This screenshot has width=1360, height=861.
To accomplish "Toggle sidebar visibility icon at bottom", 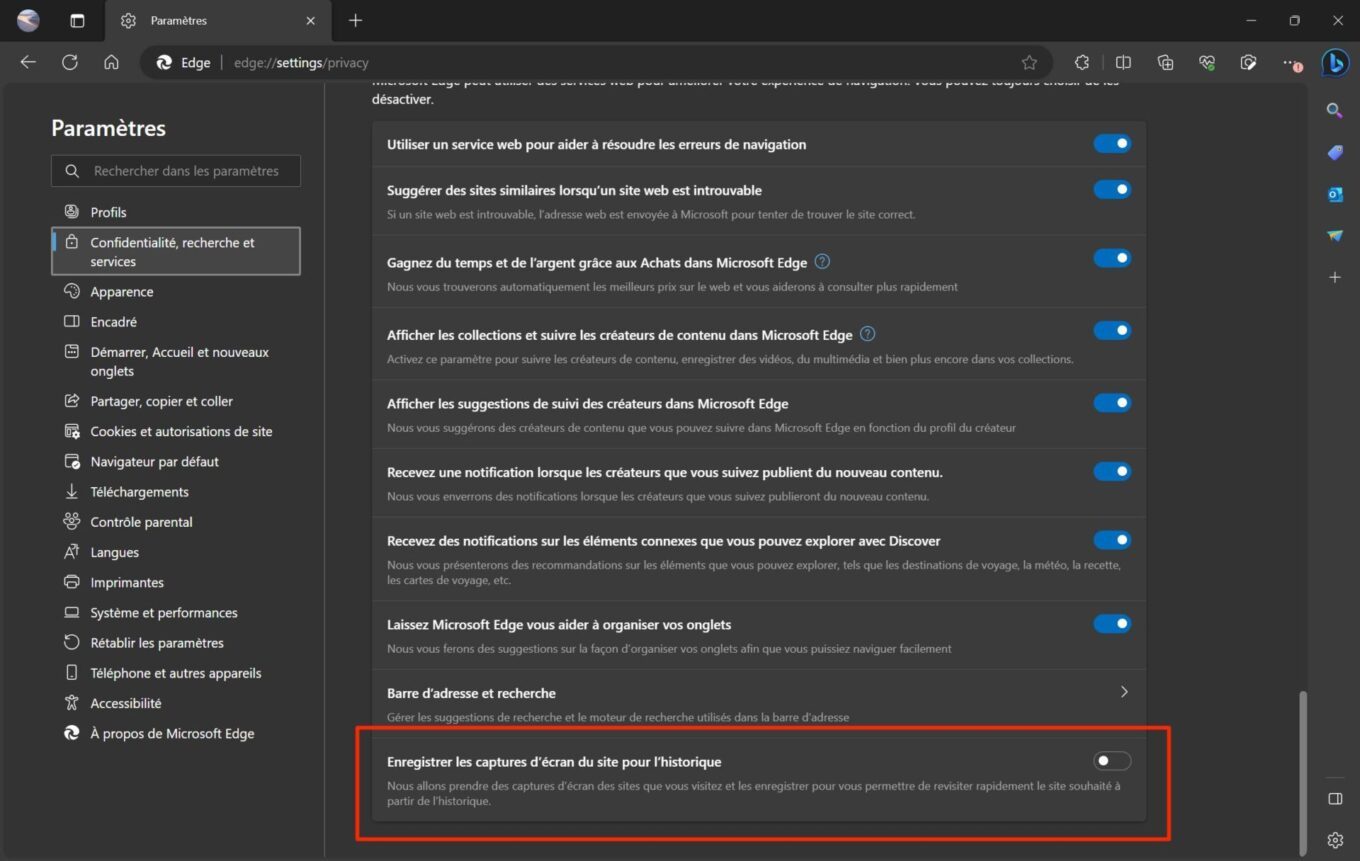I will point(1334,798).
